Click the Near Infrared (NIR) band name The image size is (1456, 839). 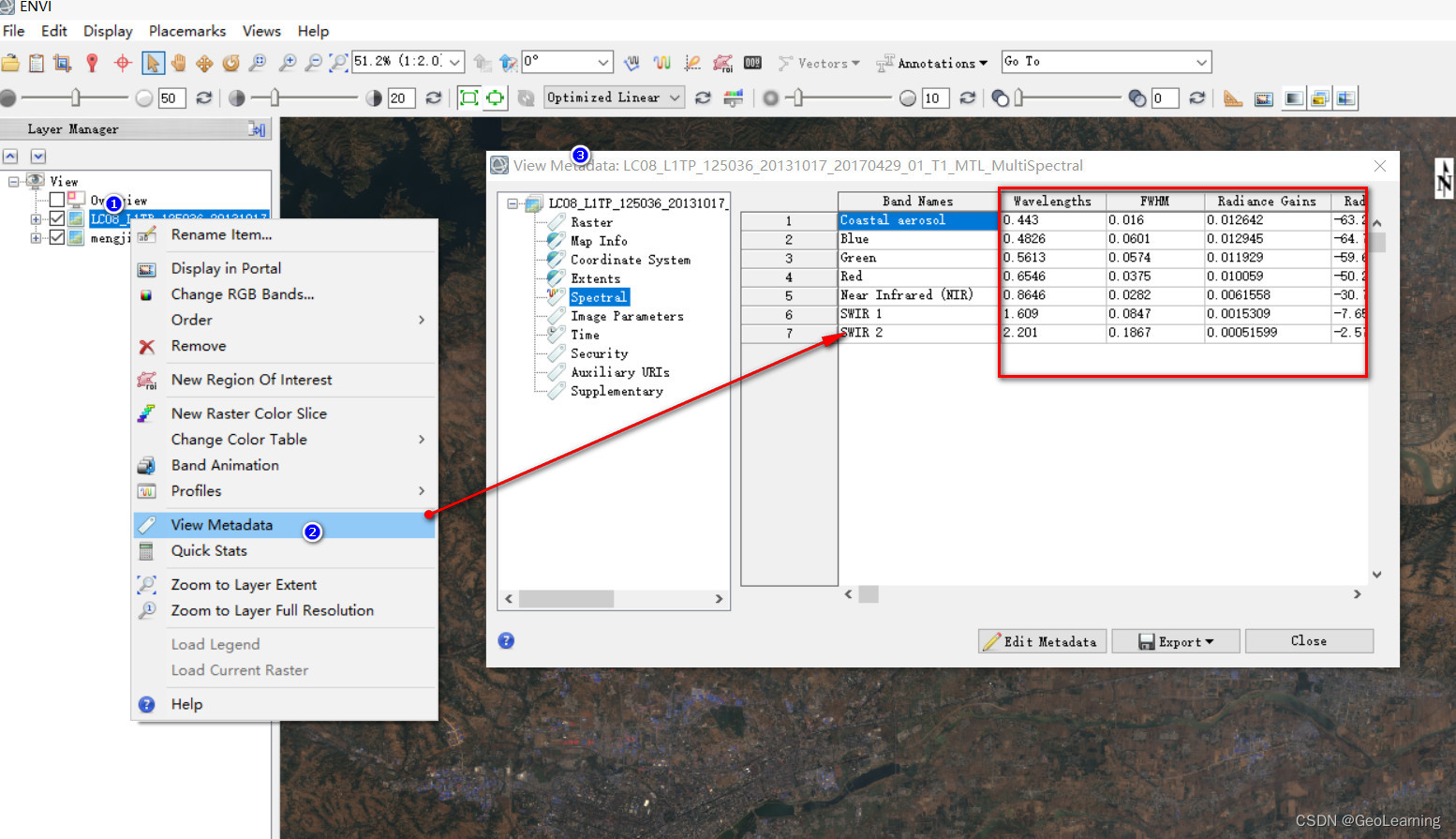(x=906, y=294)
